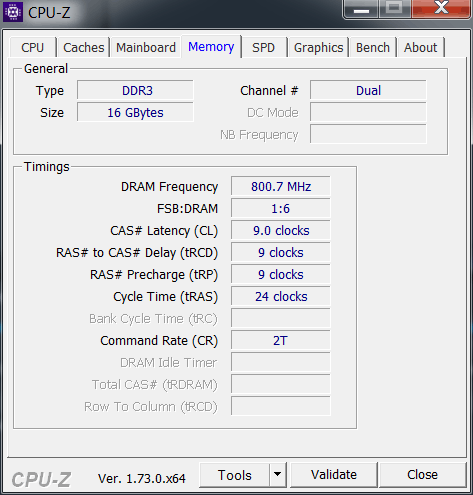Image resolution: width=473 pixels, height=495 pixels.
Task: Click the version text Ver. 1.73.0.x64
Action: [142, 479]
